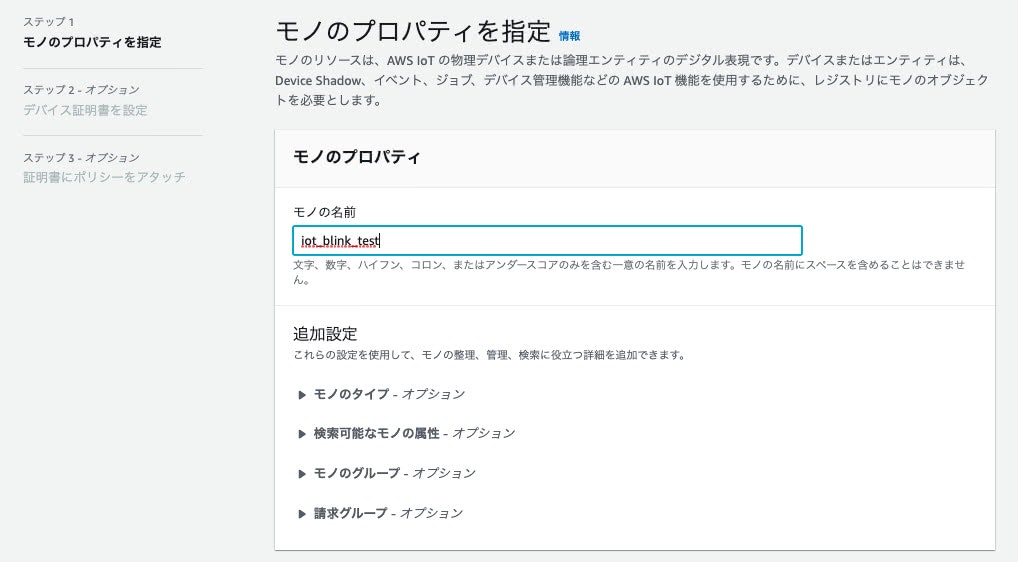Expand the モノのタイプ option section
The height and width of the screenshot is (562, 1018).
click(x=381, y=394)
